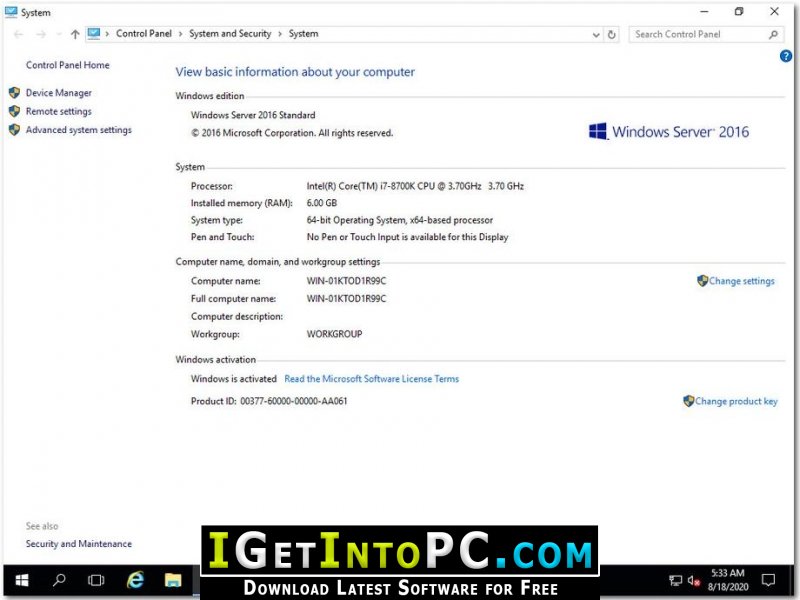Screen dimensions: 800x600
Task: Open Security and Maintenance link
Action: [79, 544]
